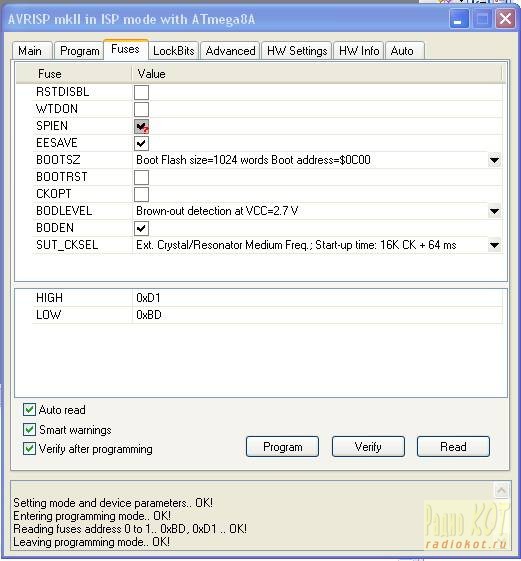This screenshot has height=561, width=521.
Task: Click the log scroll up arrow
Action: coord(501,490)
